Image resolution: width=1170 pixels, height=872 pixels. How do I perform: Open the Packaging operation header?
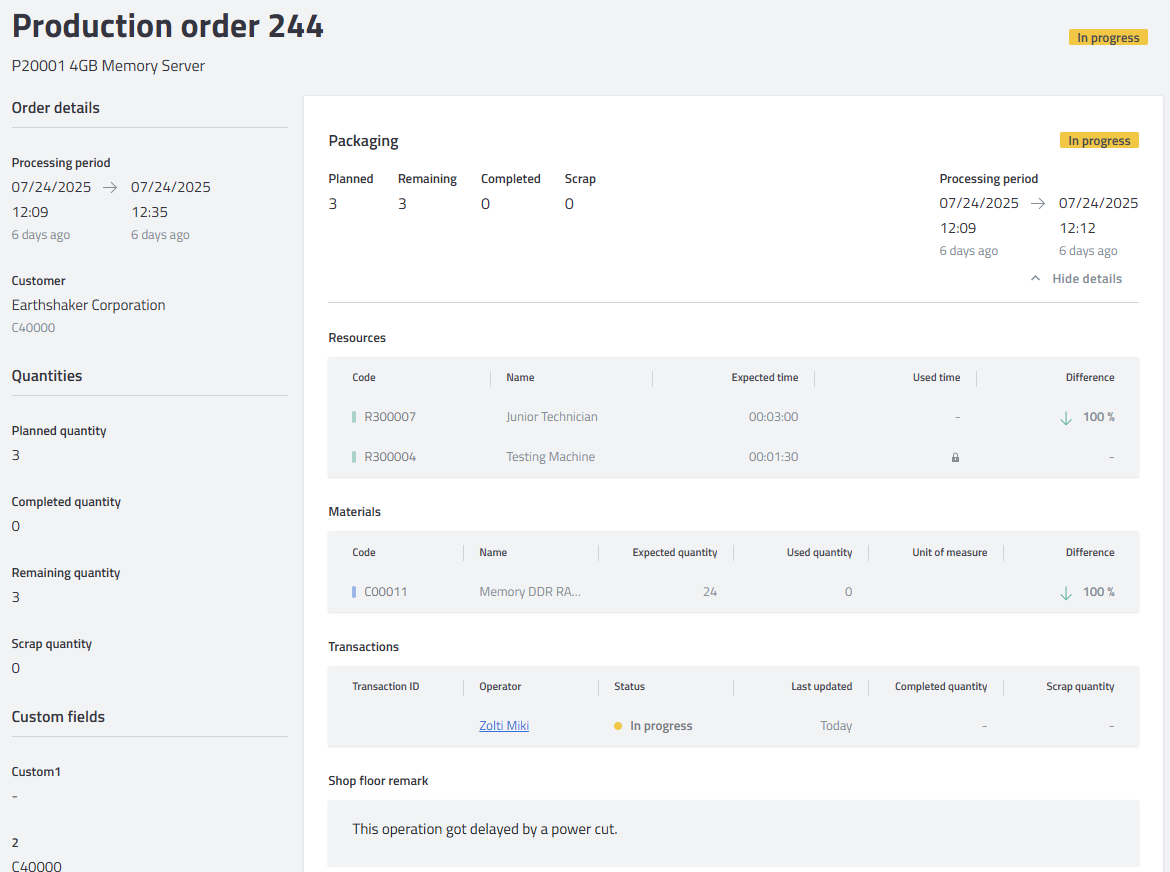tap(363, 141)
